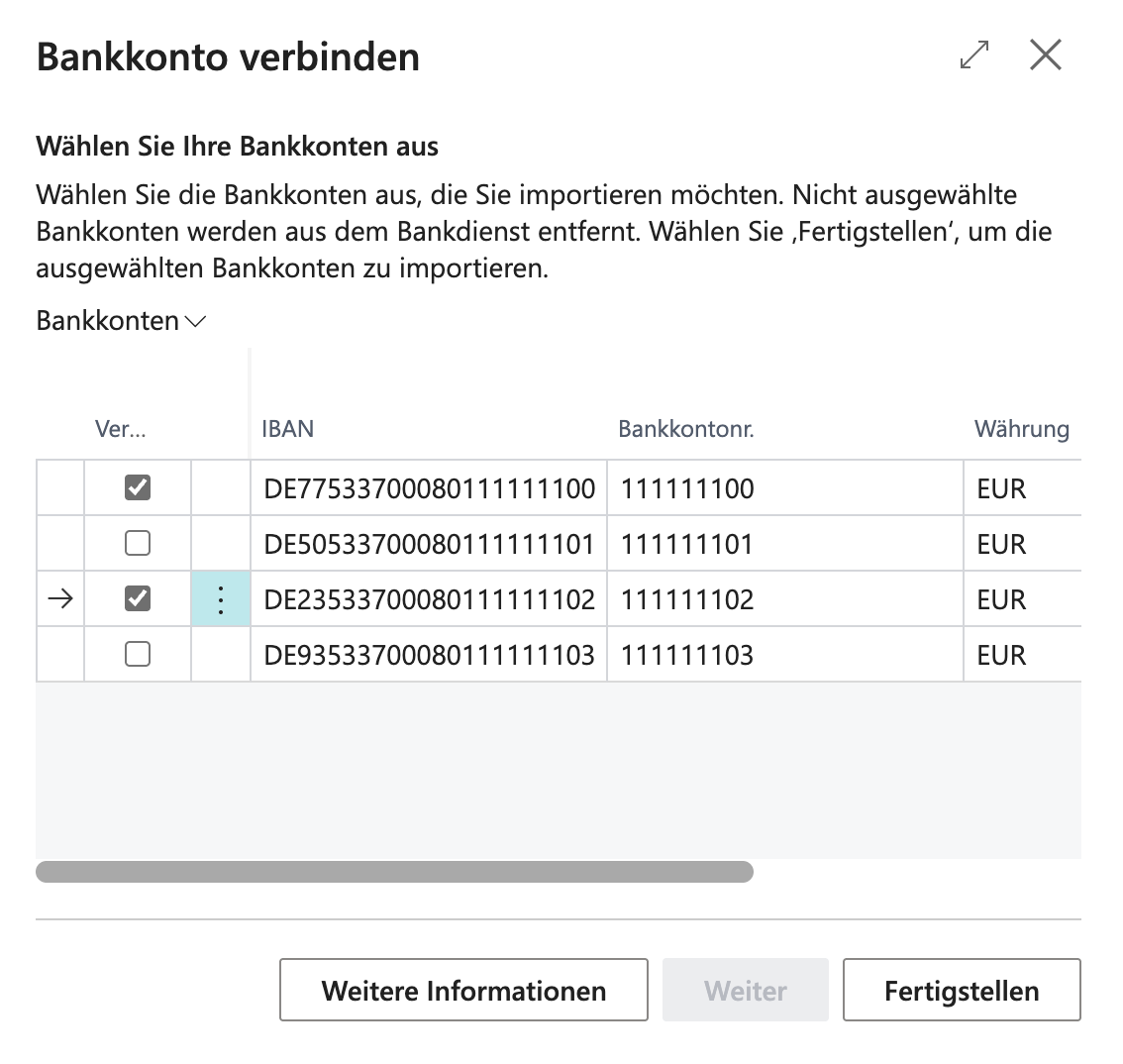Click the Währung column header
The image size is (1123, 1064).
[x=1021, y=428]
